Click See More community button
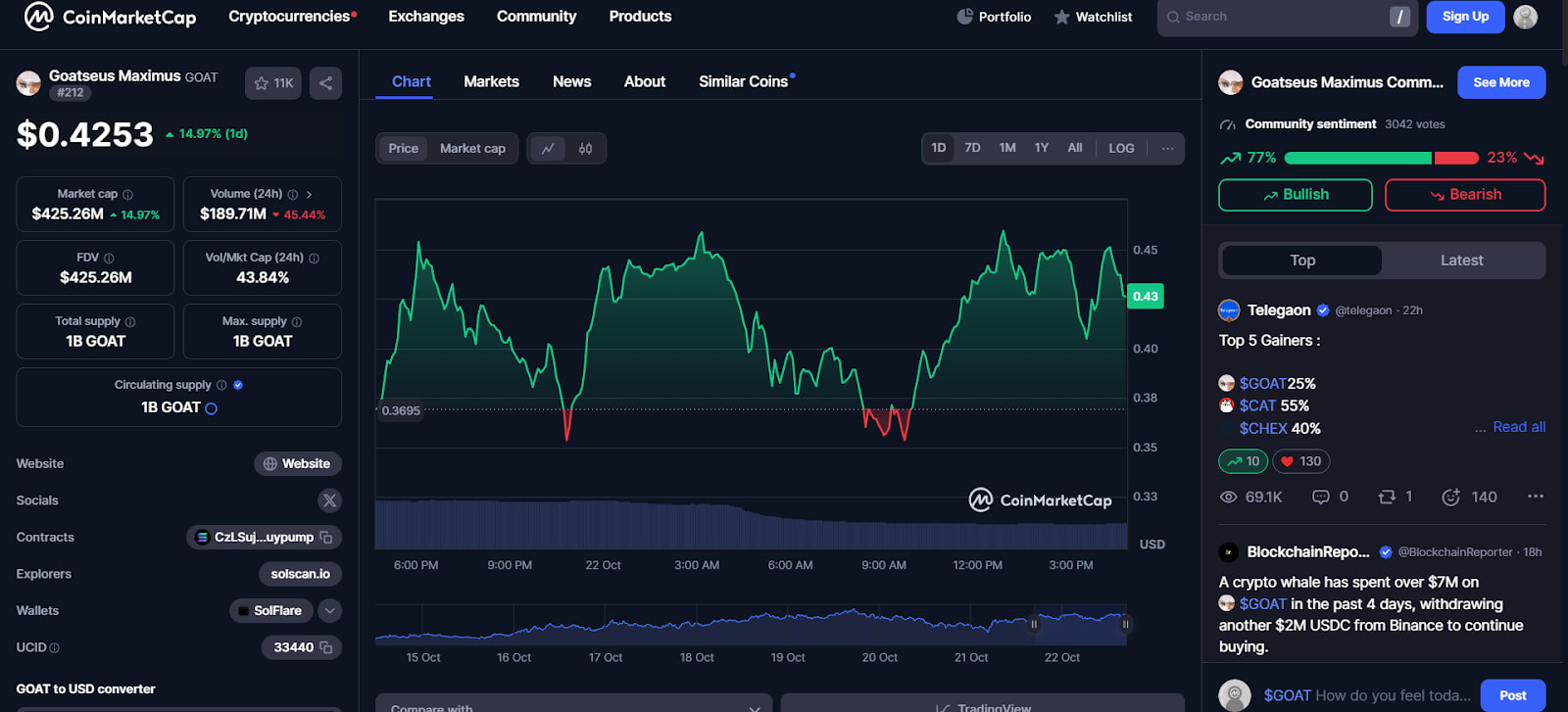 point(1501,82)
